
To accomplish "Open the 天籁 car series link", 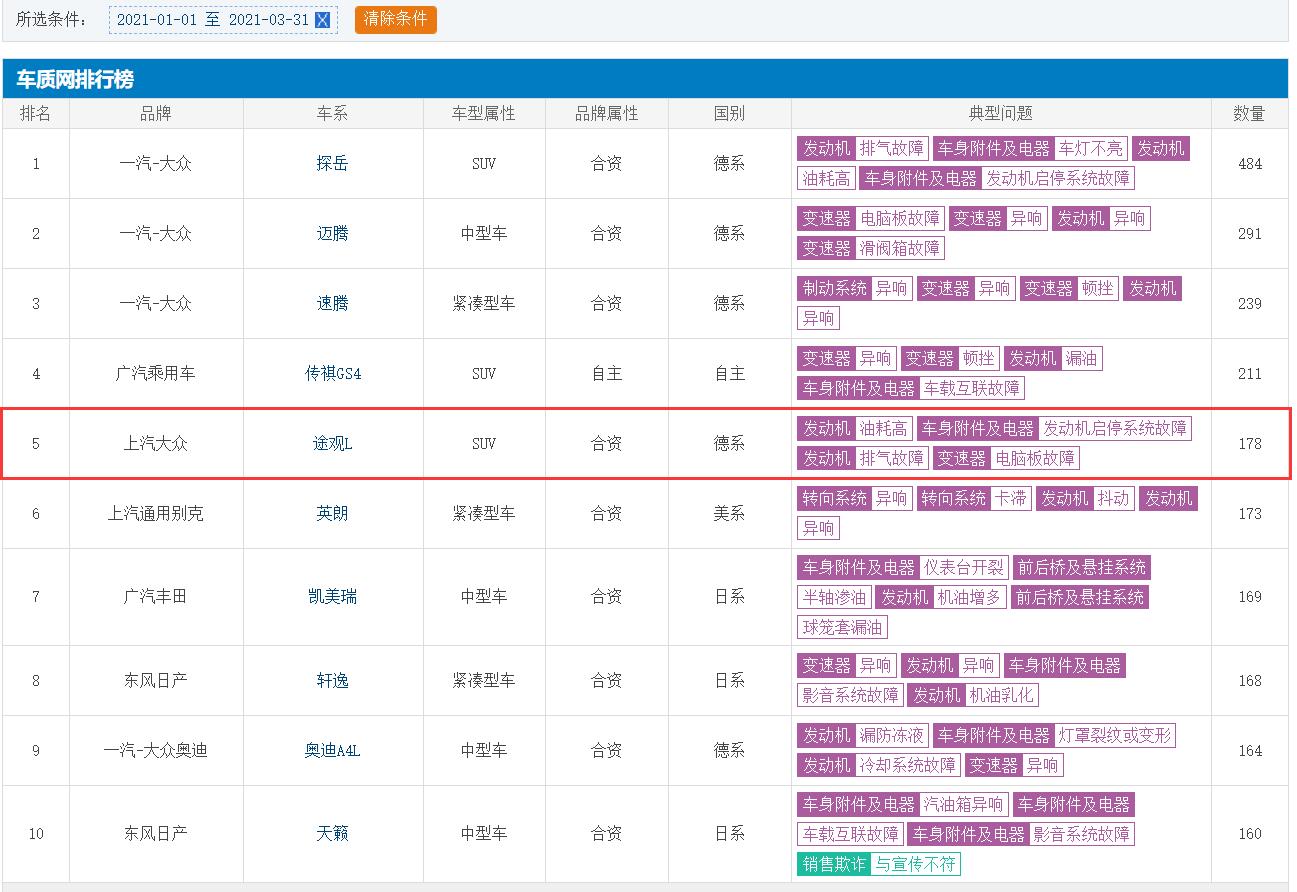I will pyautogui.click(x=332, y=834).
